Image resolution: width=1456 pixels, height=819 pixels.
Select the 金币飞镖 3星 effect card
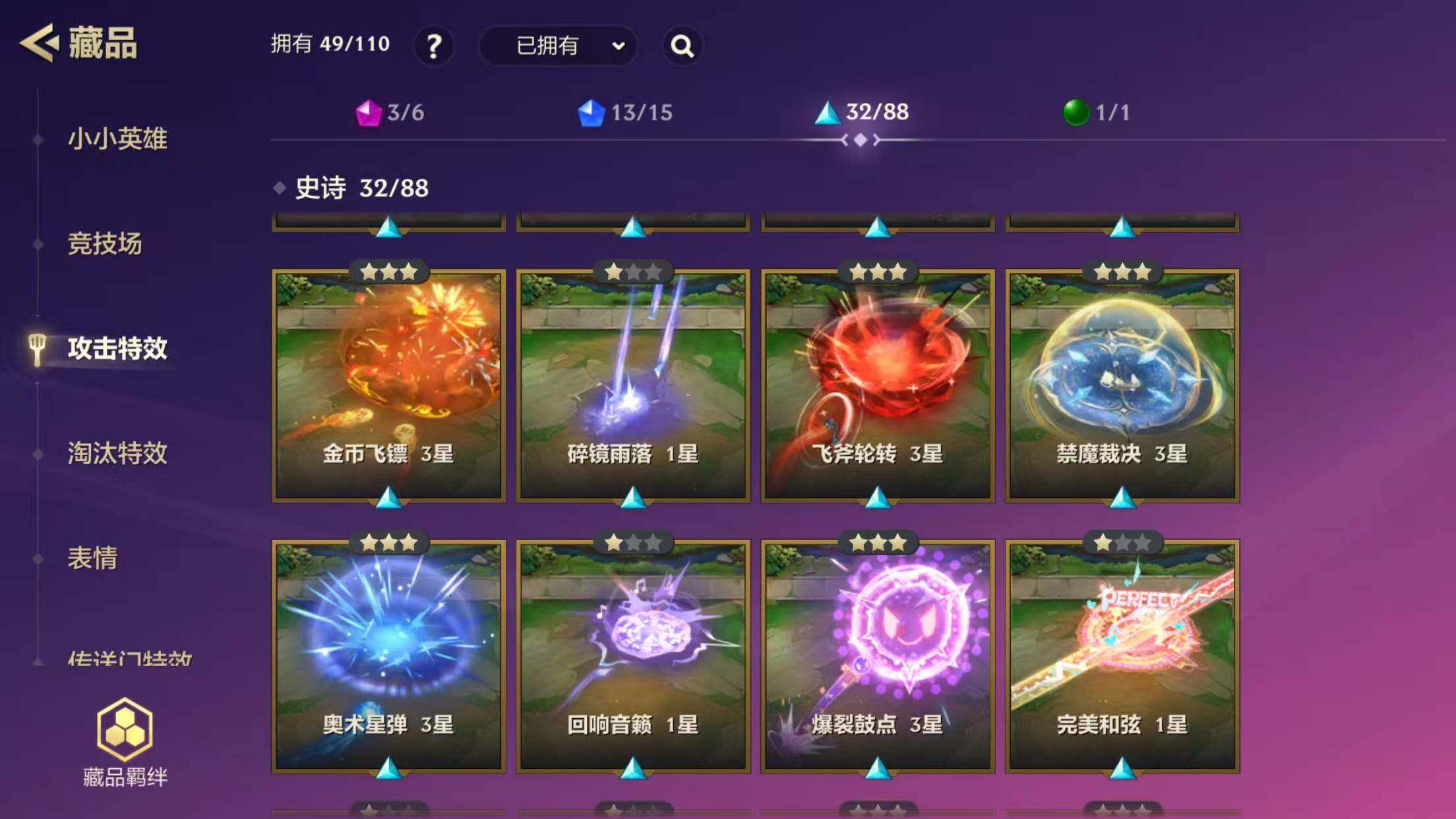(389, 386)
